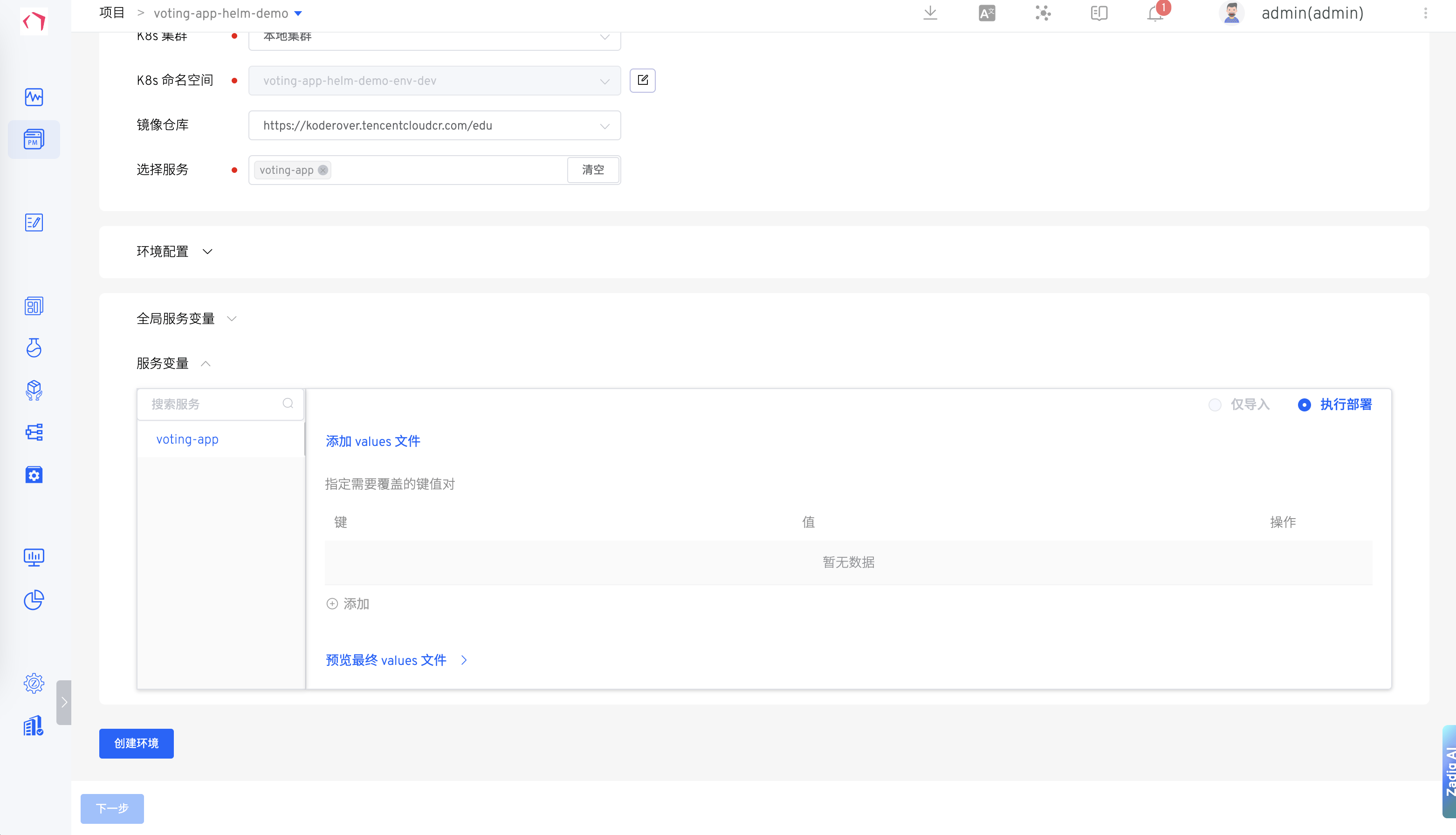This screenshot has height=835, width=1456.
Task: Click the 创建环境 button
Action: [136, 743]
